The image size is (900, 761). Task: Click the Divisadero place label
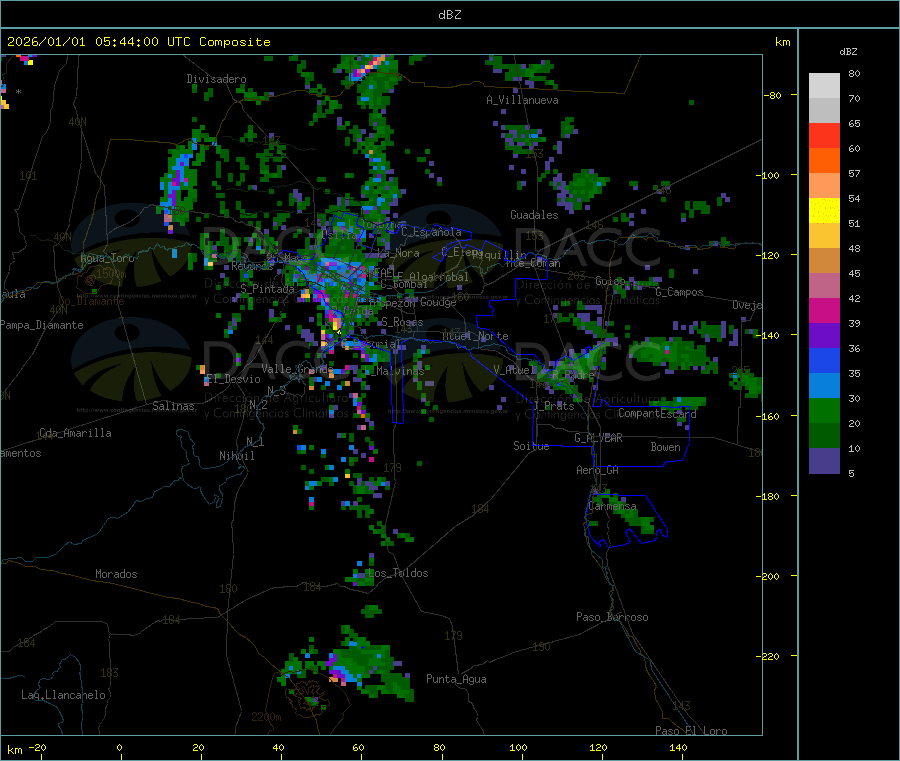tap(216, 79)
